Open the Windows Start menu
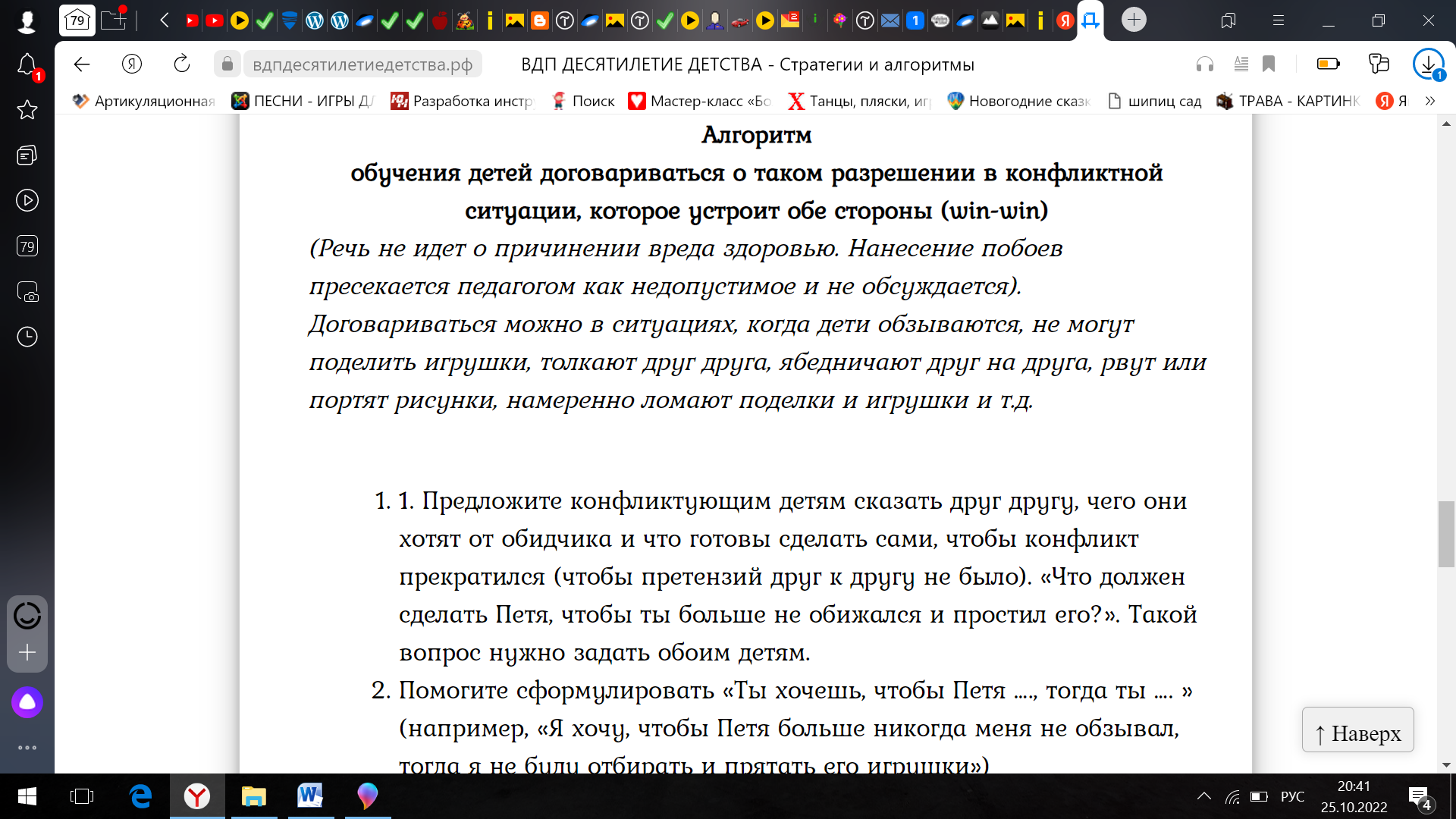The image size is (1456, 819). click(27, 796)
